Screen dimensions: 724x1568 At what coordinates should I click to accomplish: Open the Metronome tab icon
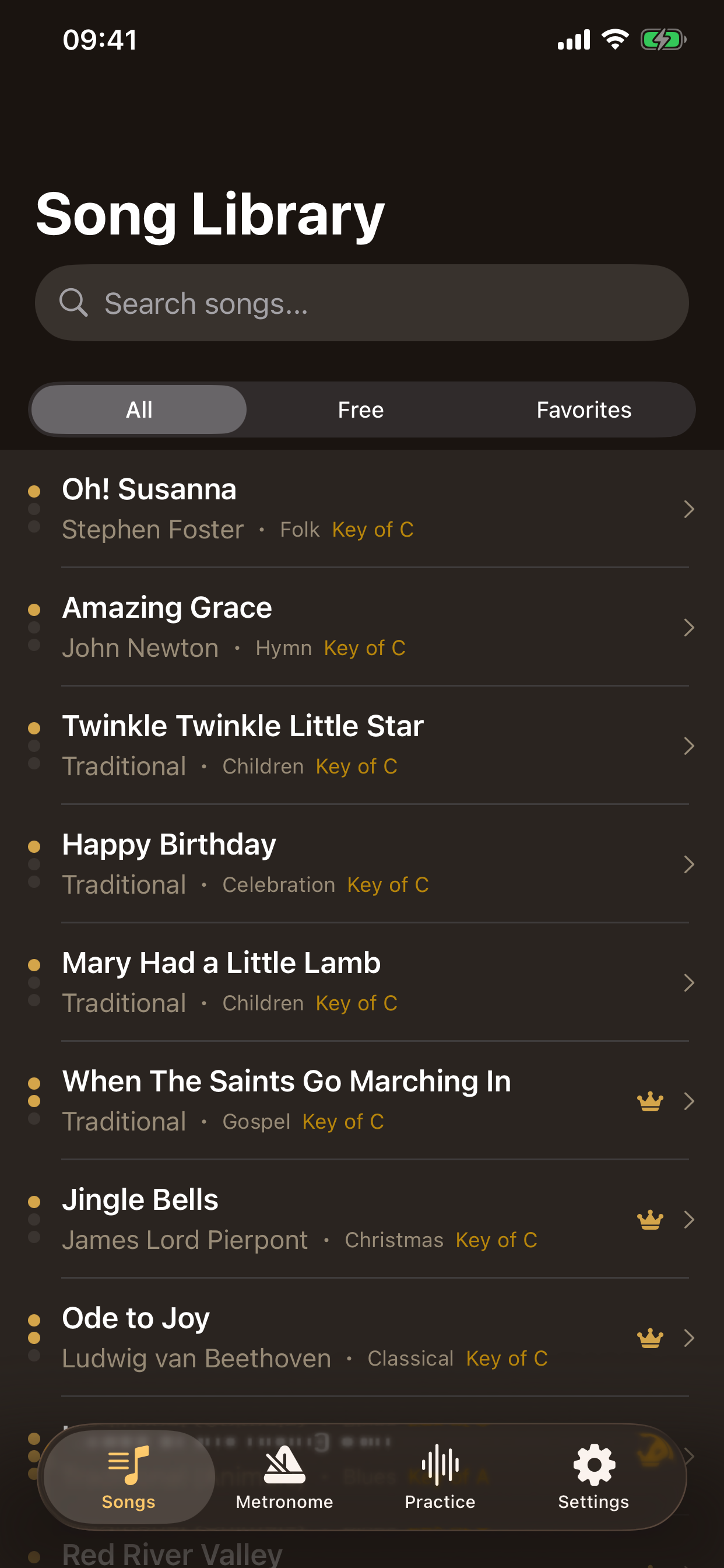(x=284, y=1465)
